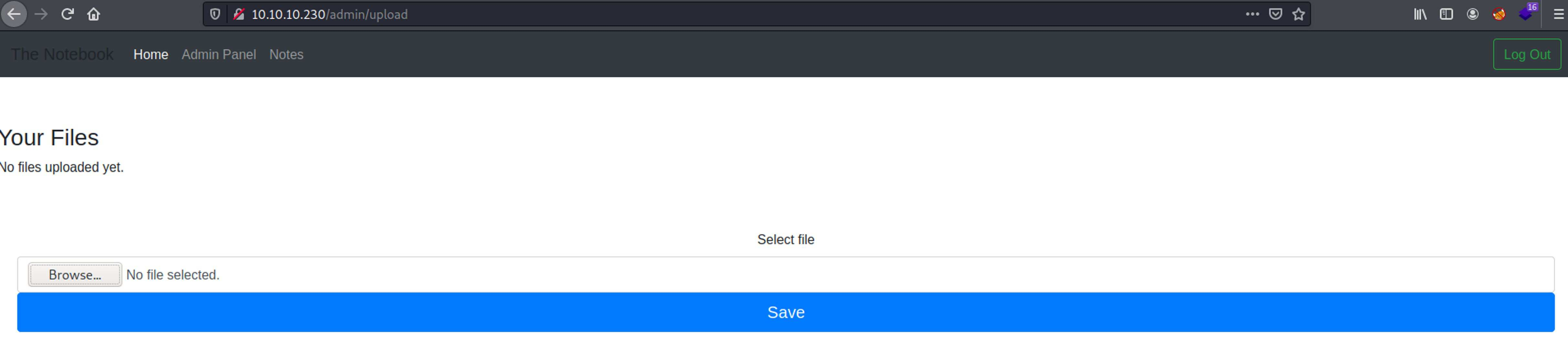Open the purple extension with badge 16
Image resolution: width=1568 pixels, height=341 pixels.
(x=1525, y=14)
